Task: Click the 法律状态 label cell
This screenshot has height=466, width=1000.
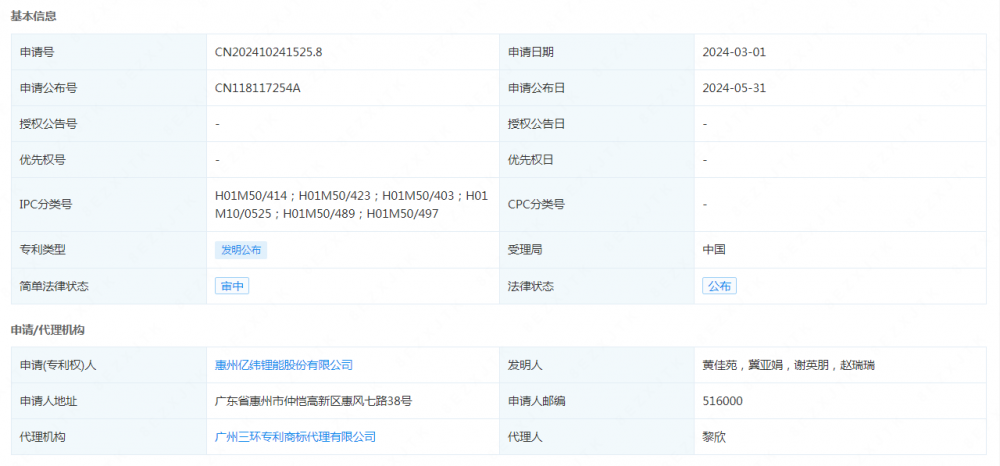Action: [x=597, y=286]
